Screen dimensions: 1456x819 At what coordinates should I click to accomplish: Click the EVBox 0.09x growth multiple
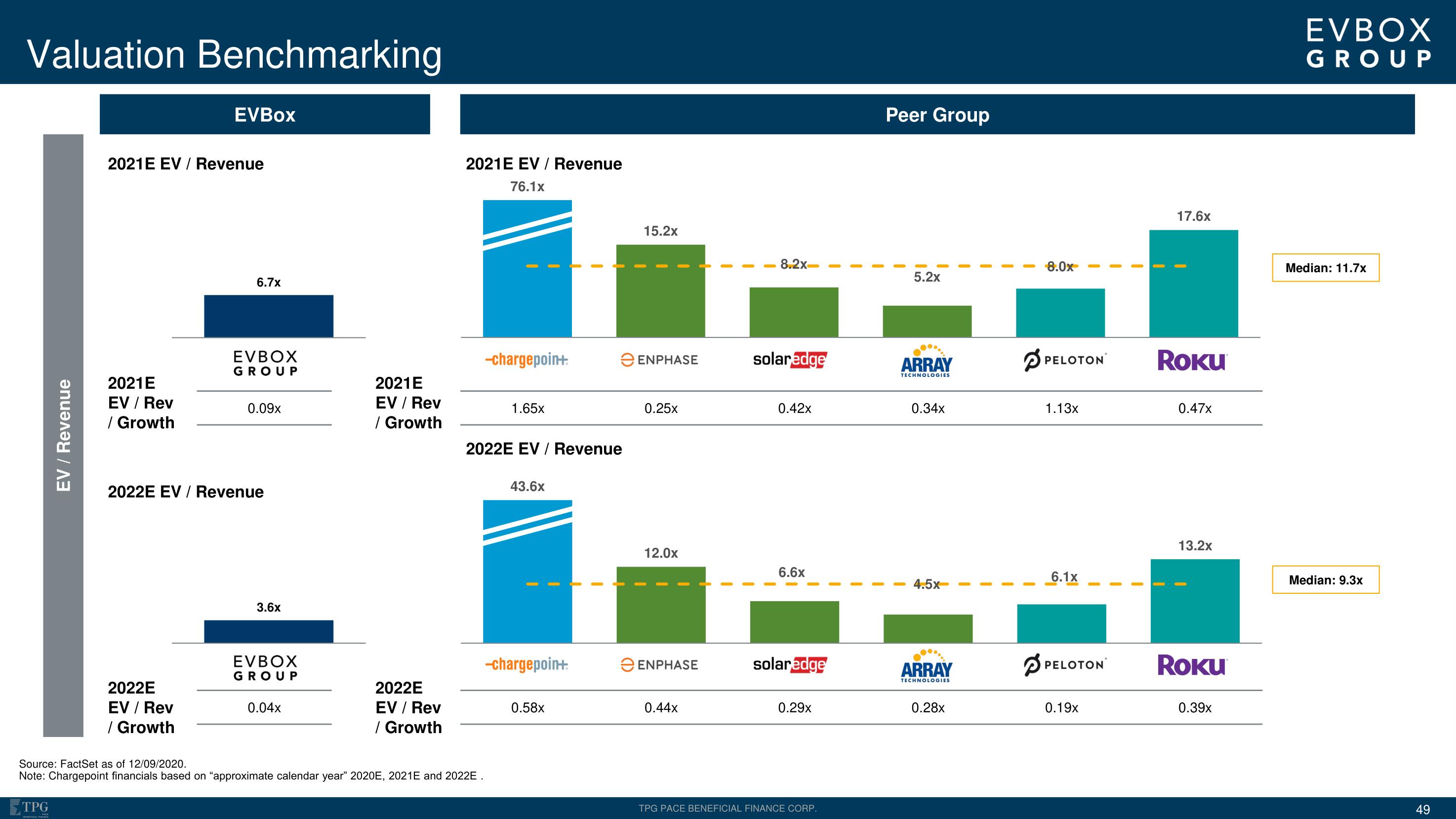264,408
